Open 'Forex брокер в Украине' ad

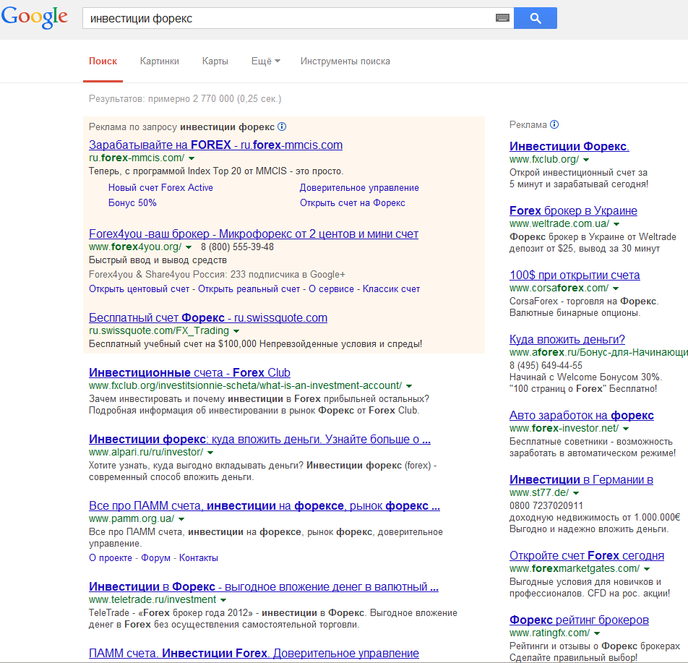[x=573, y=211]
